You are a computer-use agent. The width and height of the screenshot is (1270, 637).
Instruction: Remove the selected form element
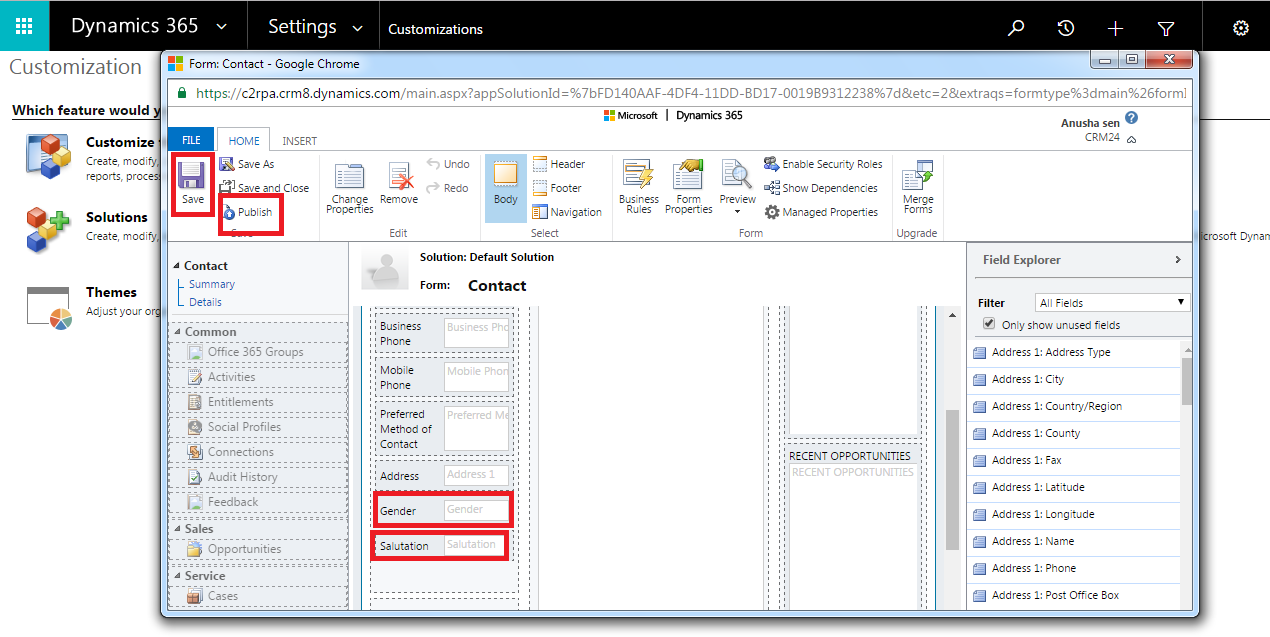click(x=399, y=185)
